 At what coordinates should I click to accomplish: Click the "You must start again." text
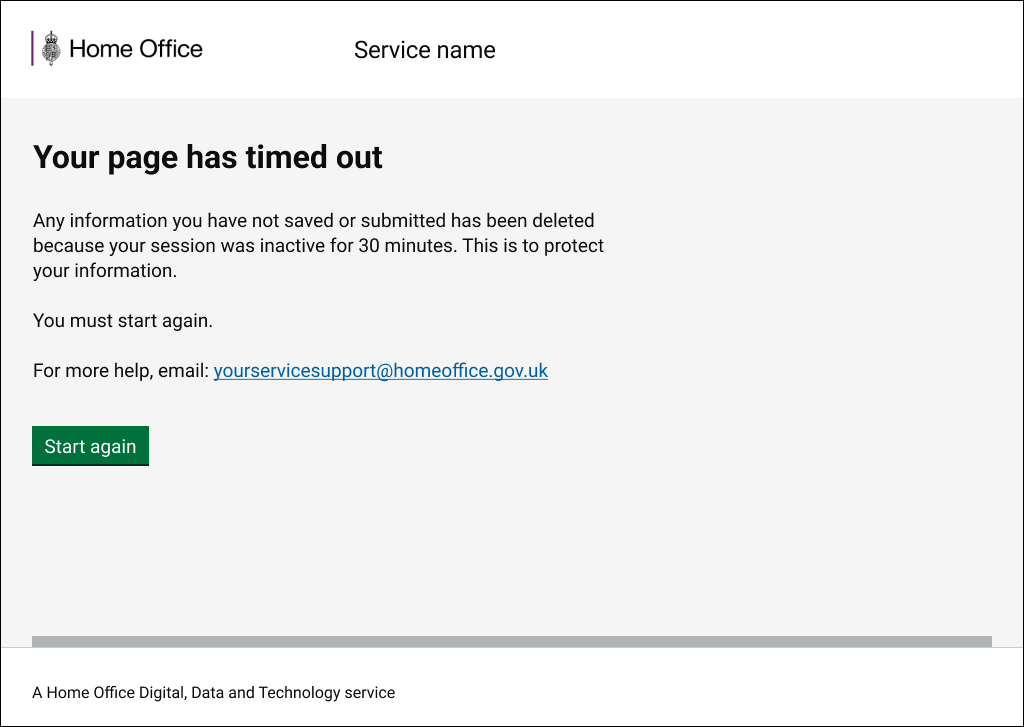point(123,321)
